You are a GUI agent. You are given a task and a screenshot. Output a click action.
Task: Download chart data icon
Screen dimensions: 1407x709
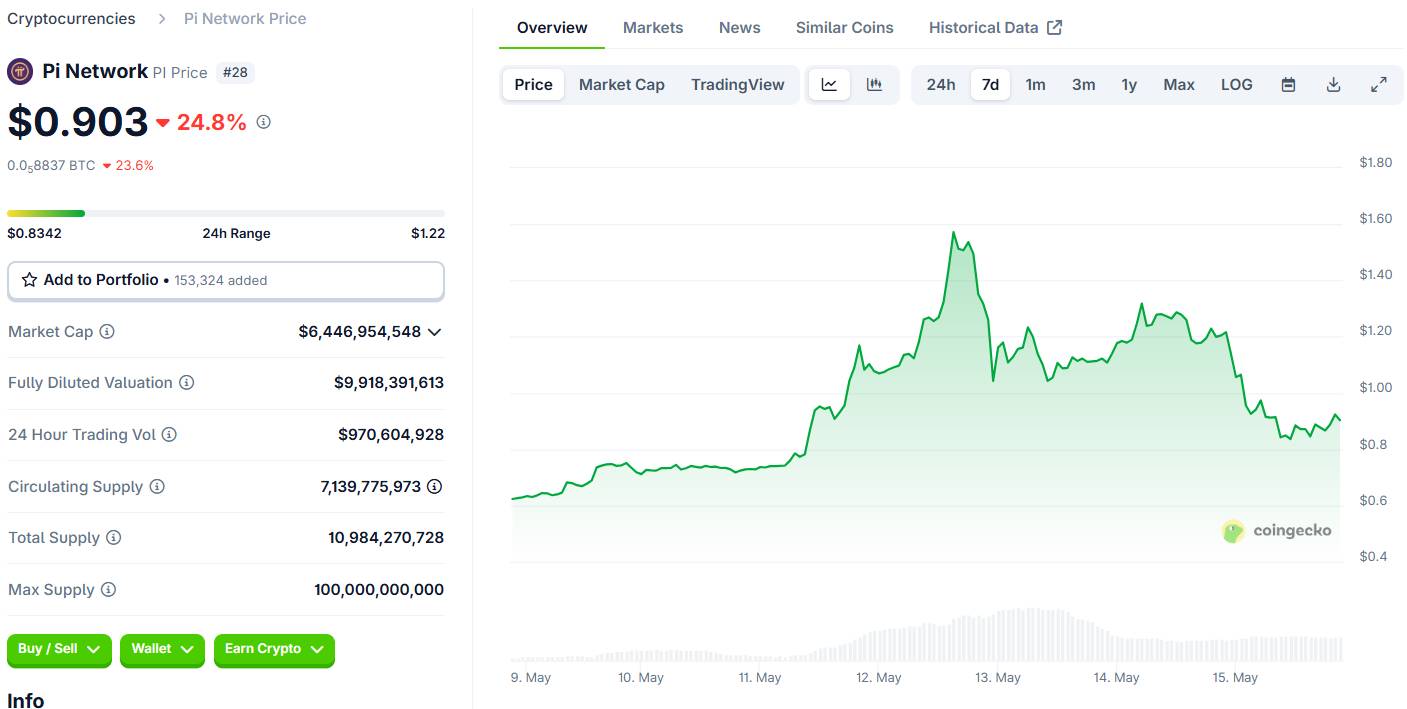click(x=1333, y=85)
